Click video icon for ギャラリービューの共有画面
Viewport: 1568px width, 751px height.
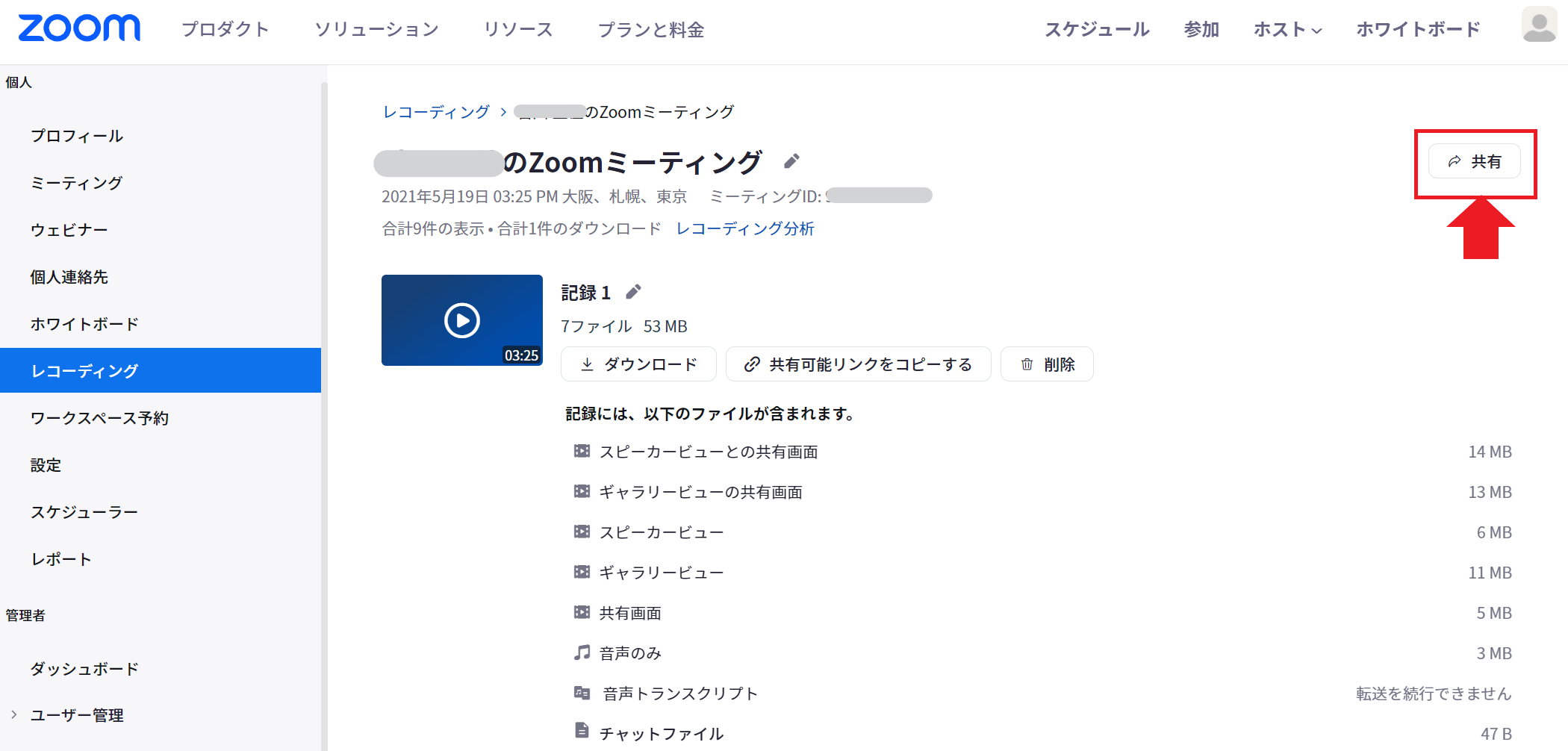pos(582,491)
